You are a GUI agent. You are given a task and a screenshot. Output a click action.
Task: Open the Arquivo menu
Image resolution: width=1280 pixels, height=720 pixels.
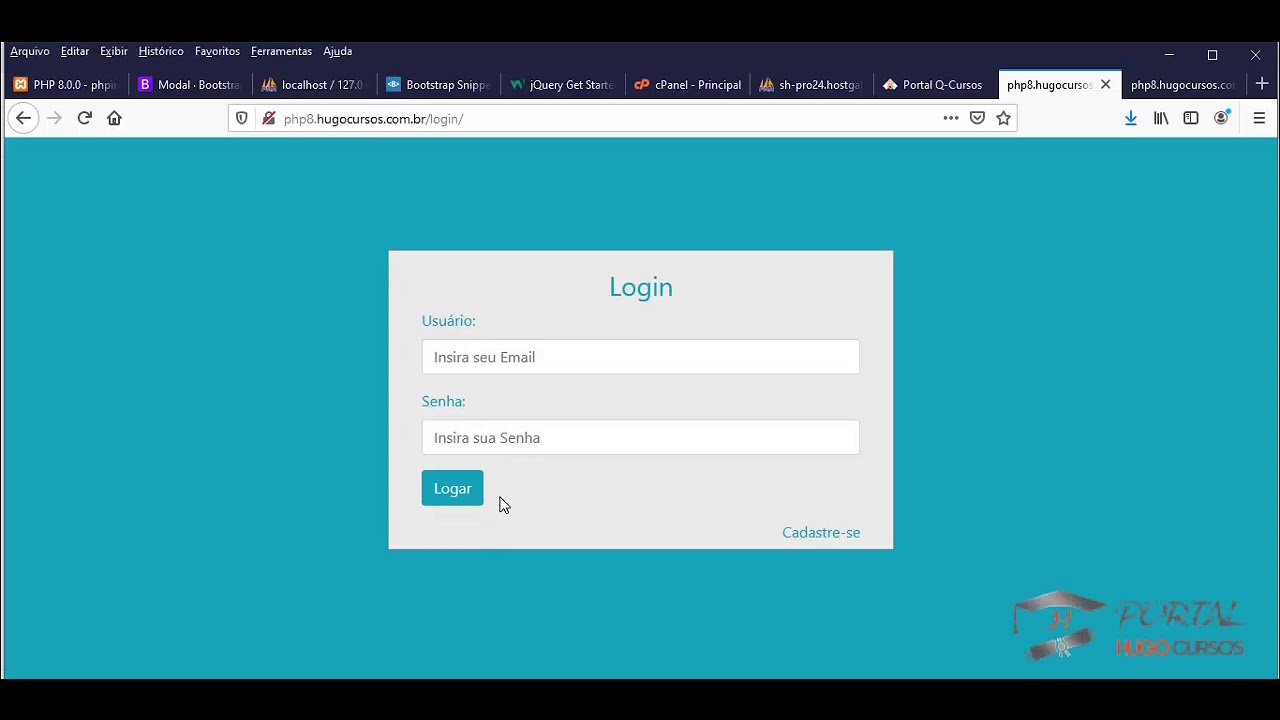coord(30,51)
